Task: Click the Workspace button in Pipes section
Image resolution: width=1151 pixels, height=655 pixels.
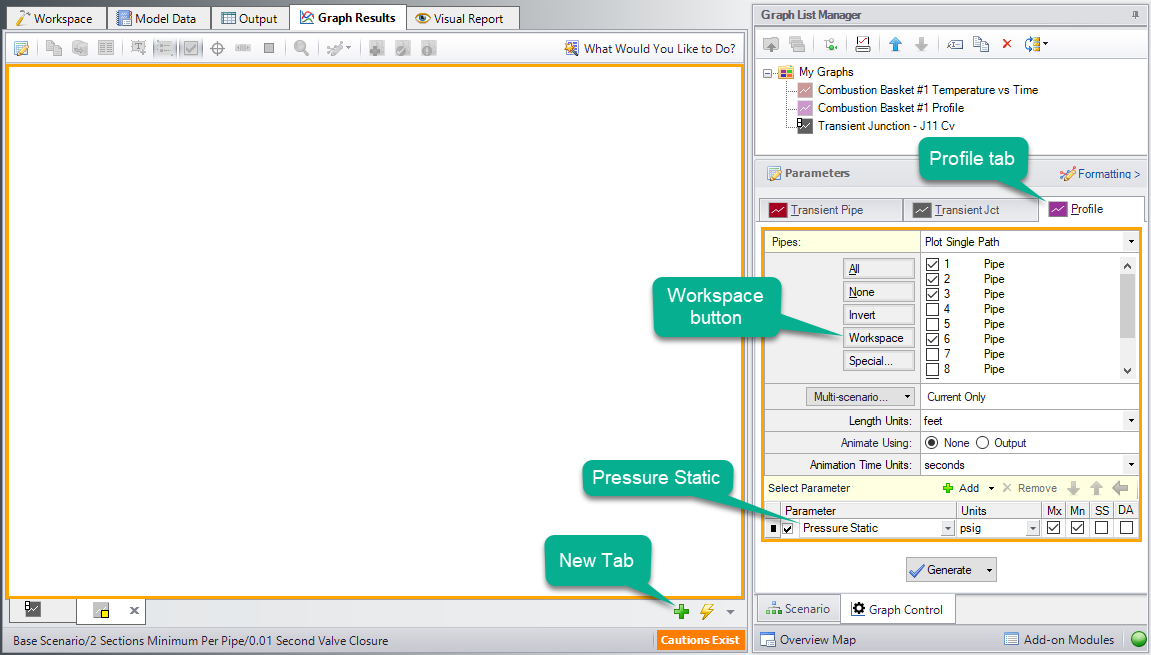Action: pos(876,338)
